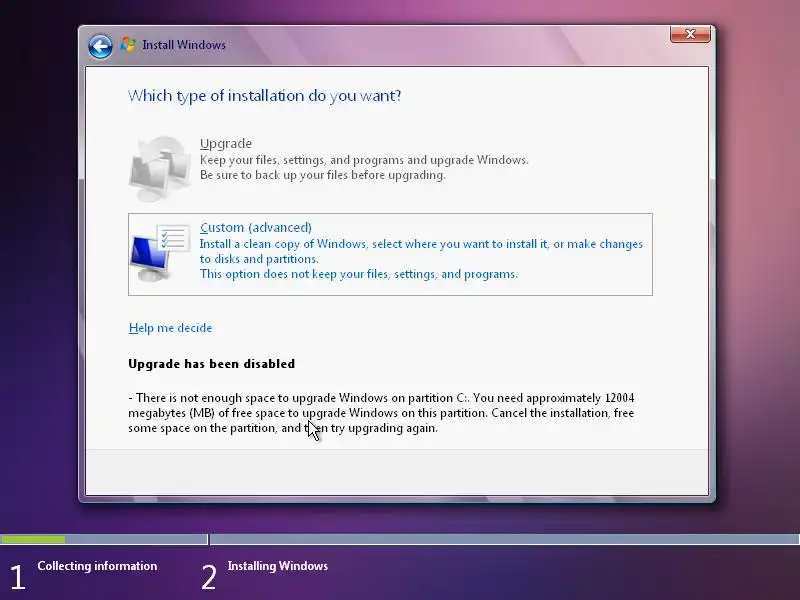This screenshot has width=800, height=600.
Task: Click 'Upgrade has been disabled' message heading
Action: [x=211, y=364]
